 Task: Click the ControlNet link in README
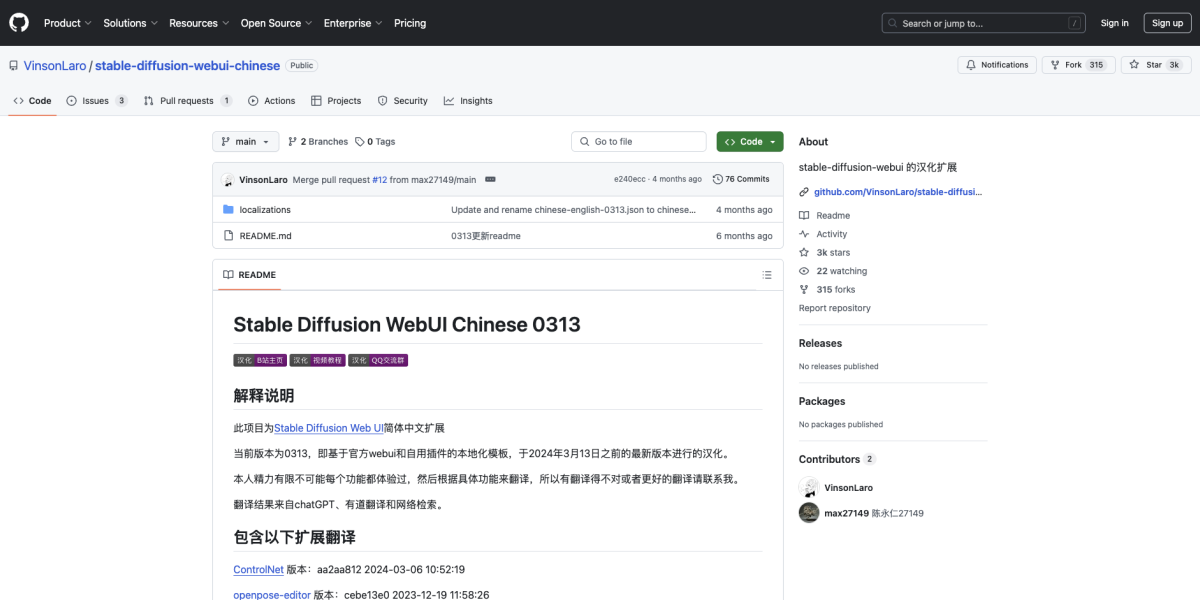coord(258,568)
